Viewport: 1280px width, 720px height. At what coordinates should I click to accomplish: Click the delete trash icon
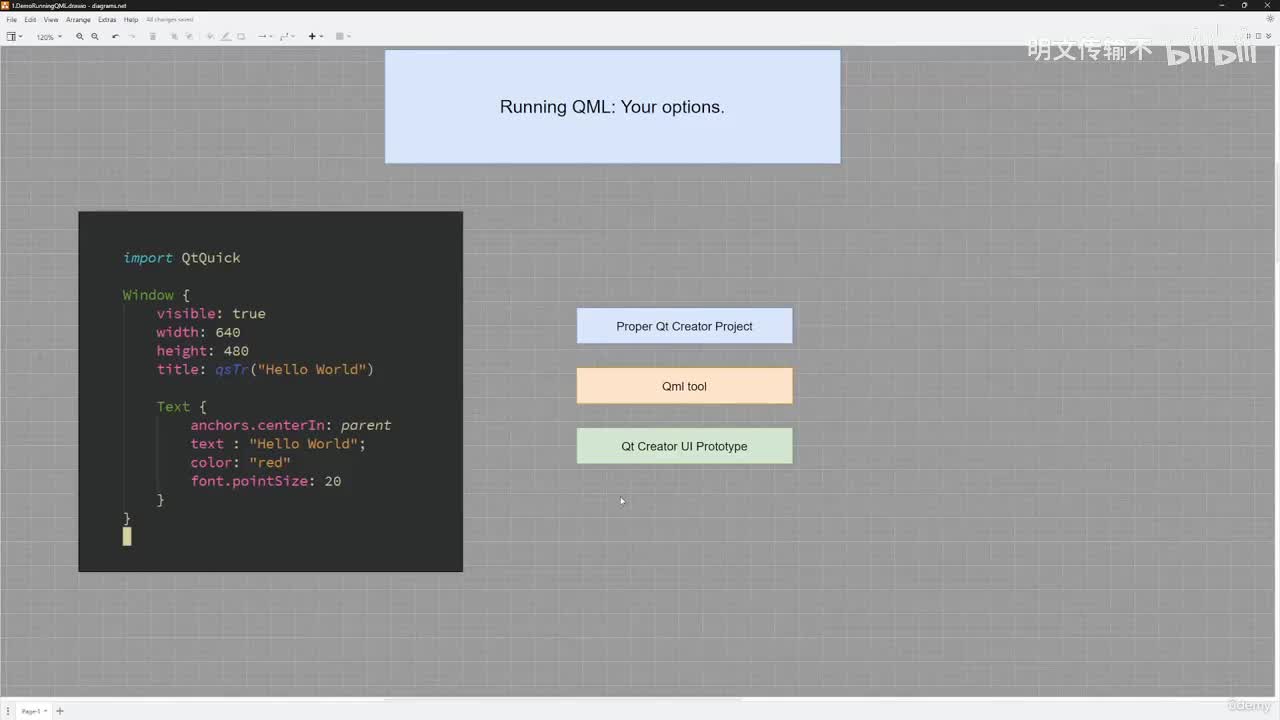tap(153, 37)
